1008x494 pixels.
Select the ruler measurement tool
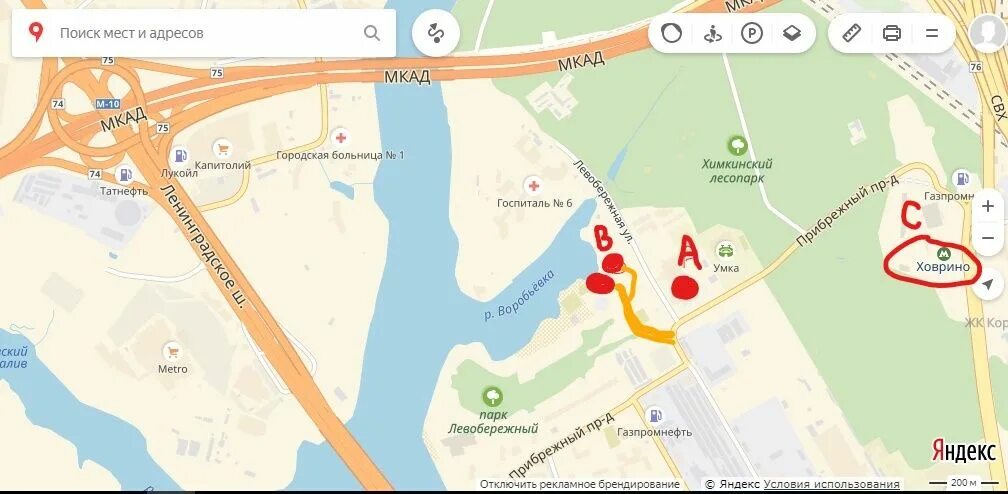[851, 33]
